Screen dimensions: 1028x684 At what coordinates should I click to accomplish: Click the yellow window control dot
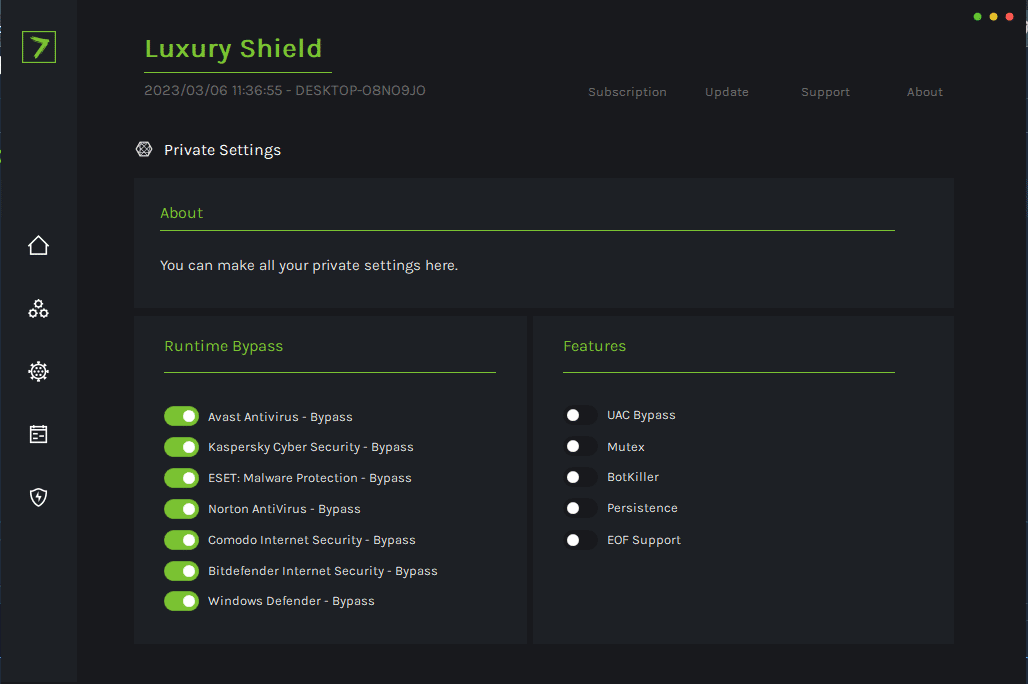(x=994, y=16)
